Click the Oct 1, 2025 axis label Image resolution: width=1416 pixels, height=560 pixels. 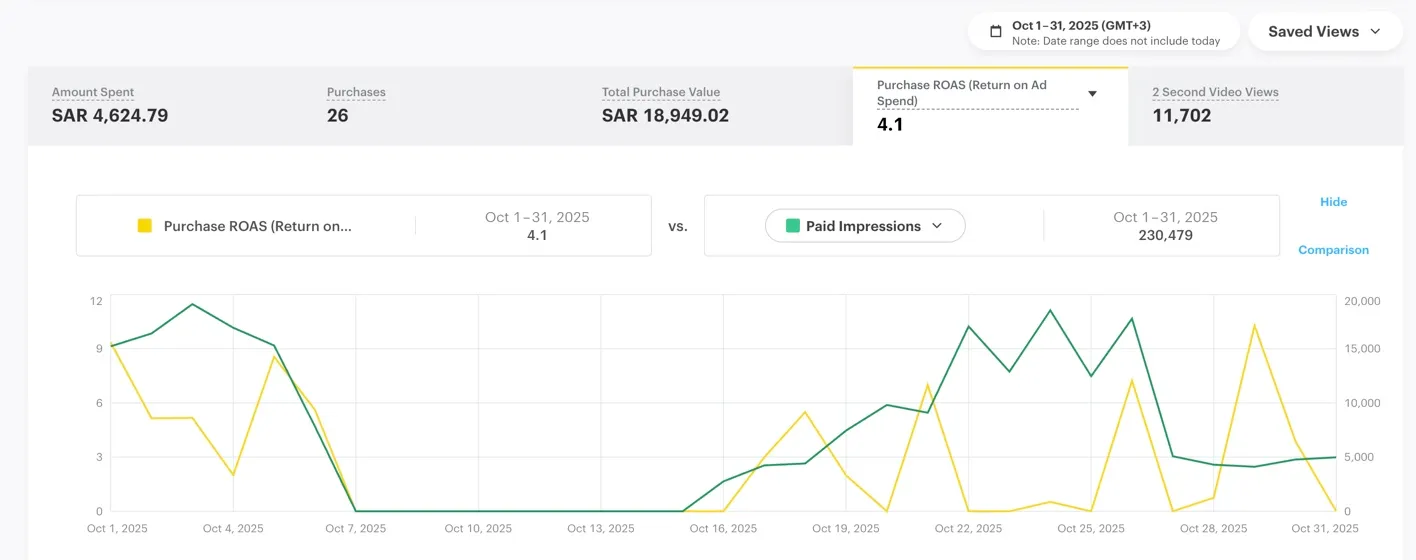pyautogui.click(x=117, y=529)
